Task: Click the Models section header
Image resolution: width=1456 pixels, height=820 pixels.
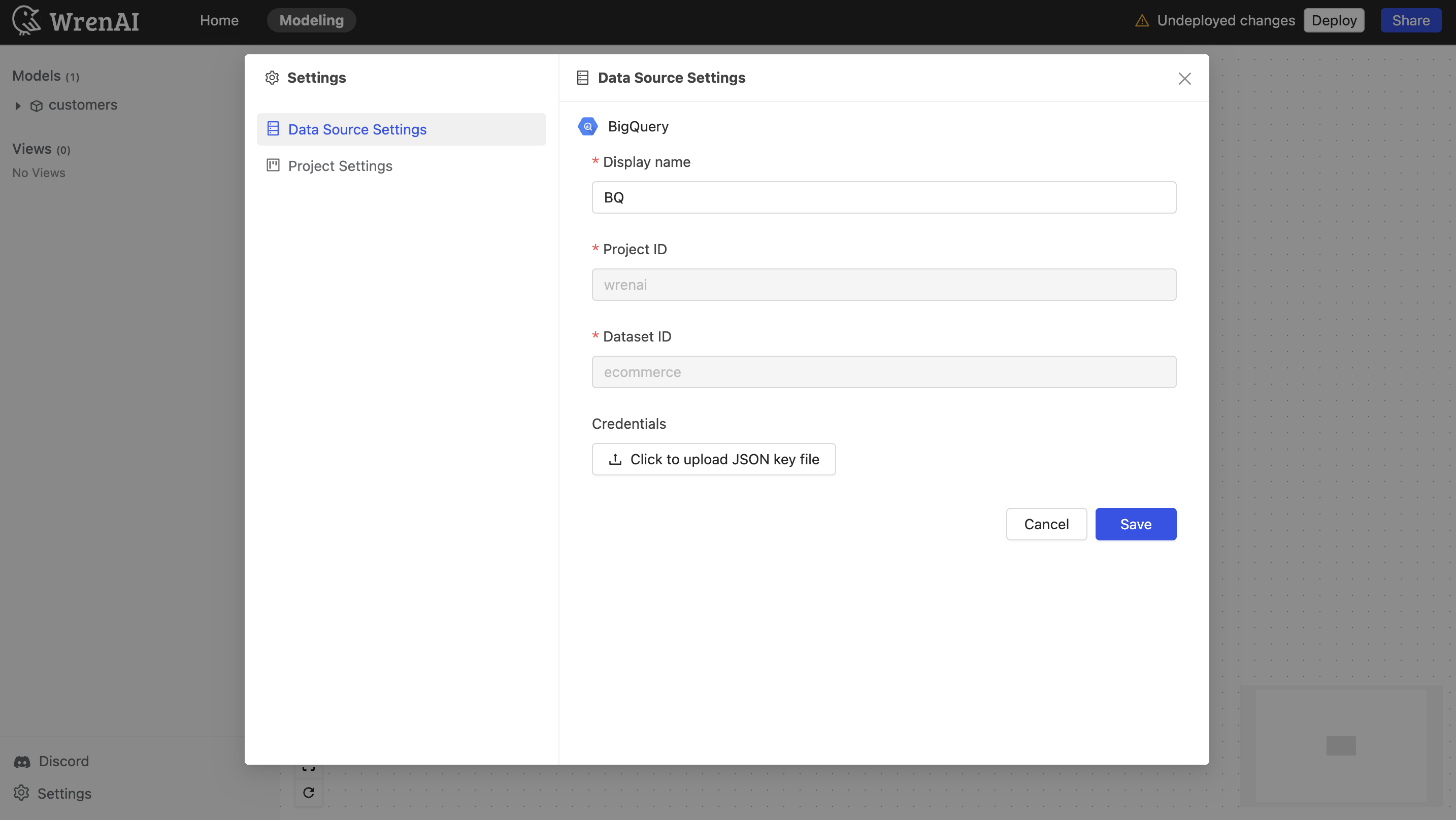Action: [46, 76]
